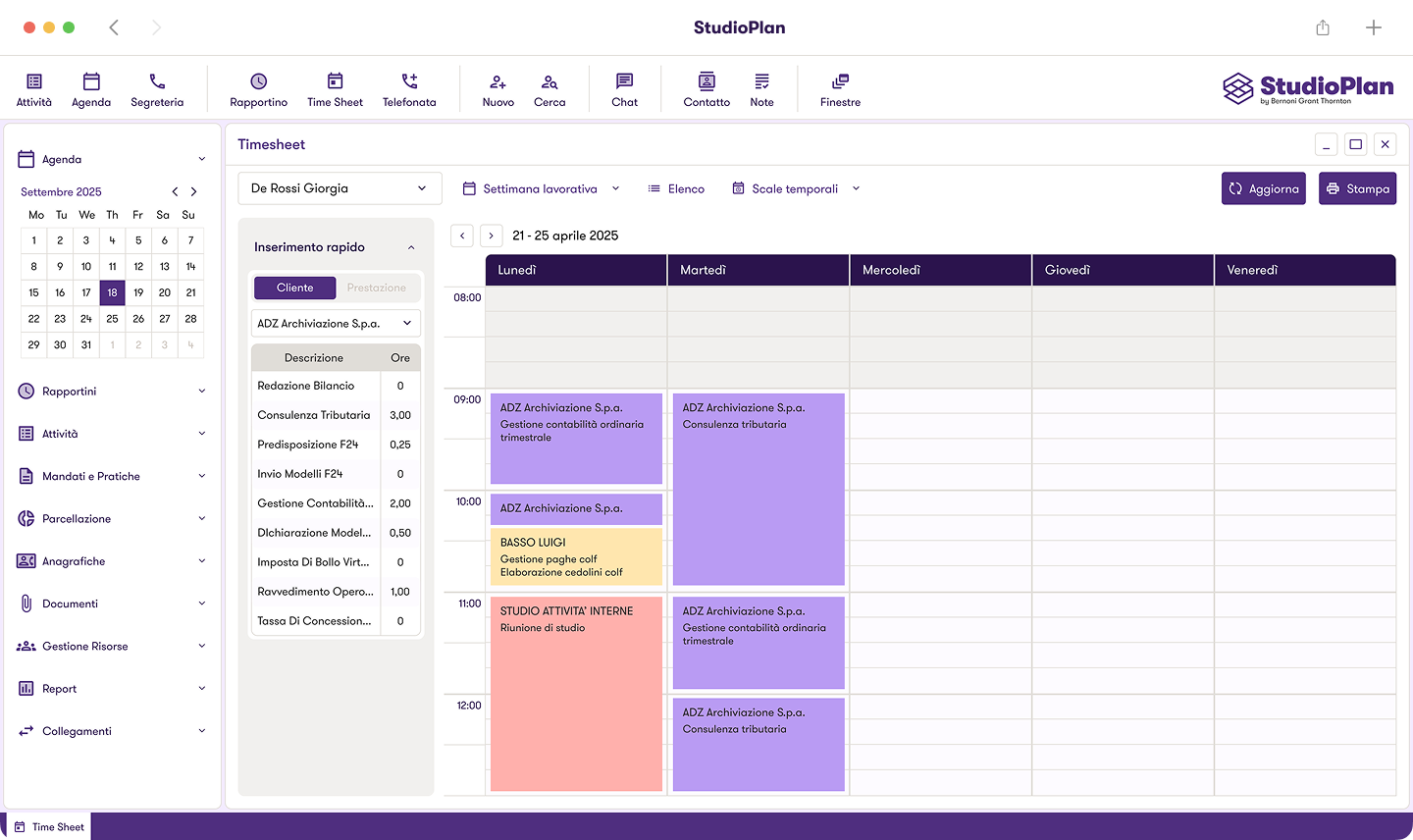Select the Prestazione toggle tab
The image size is (1413, 840).
tap(377, 288)
